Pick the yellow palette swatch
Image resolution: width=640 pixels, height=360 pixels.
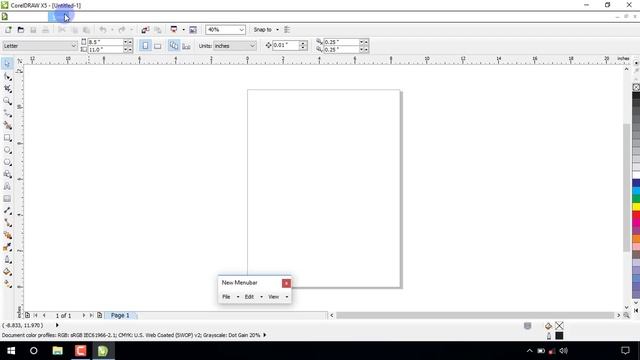click(x=636, y=207)
